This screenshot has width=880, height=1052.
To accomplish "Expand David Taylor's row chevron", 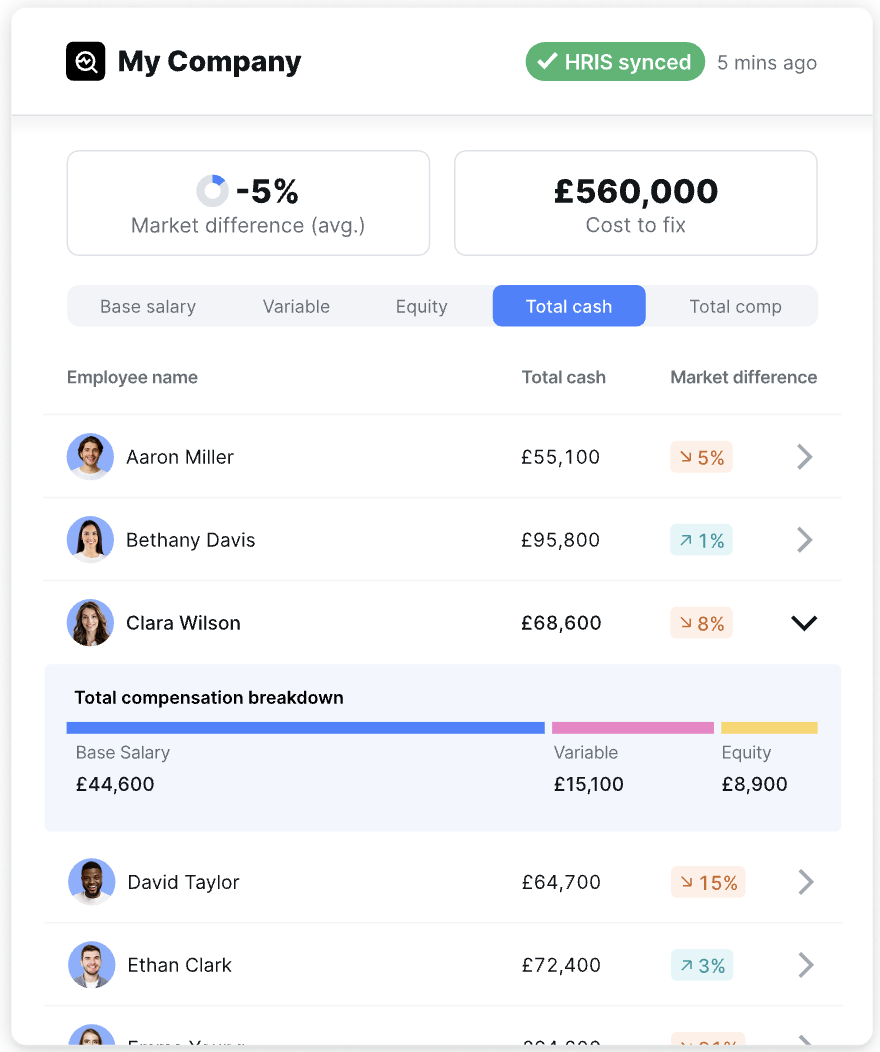I will coord(805,882).
